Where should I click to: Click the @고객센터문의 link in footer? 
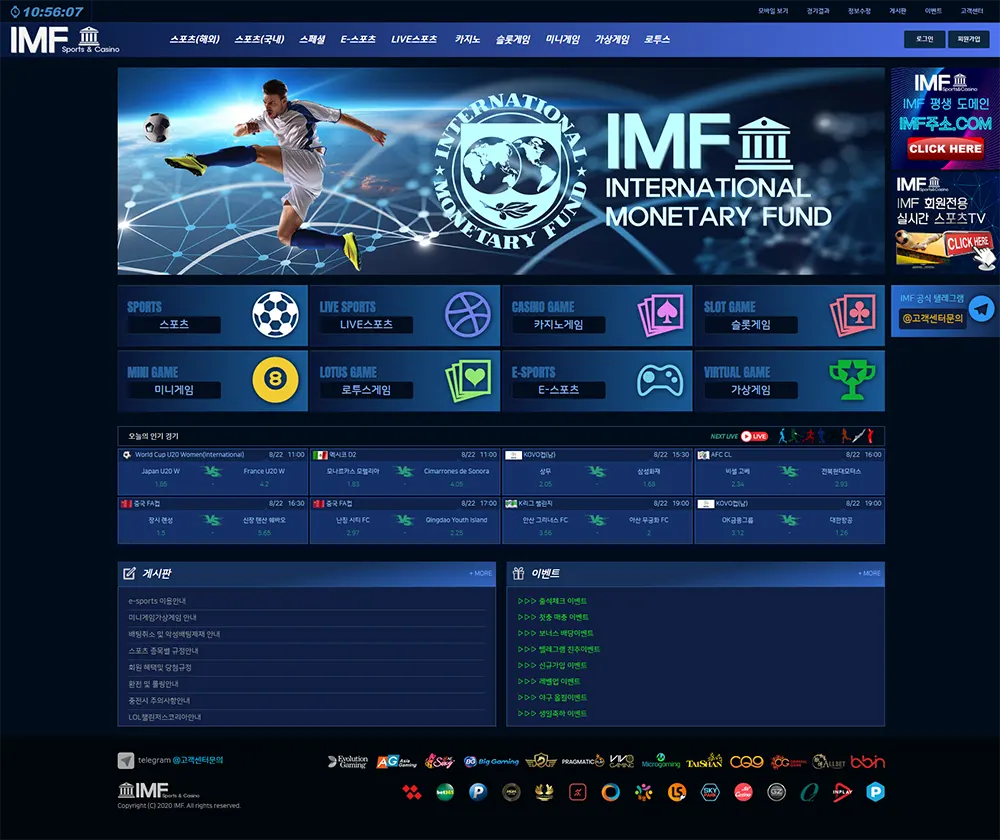pos(198,760)
